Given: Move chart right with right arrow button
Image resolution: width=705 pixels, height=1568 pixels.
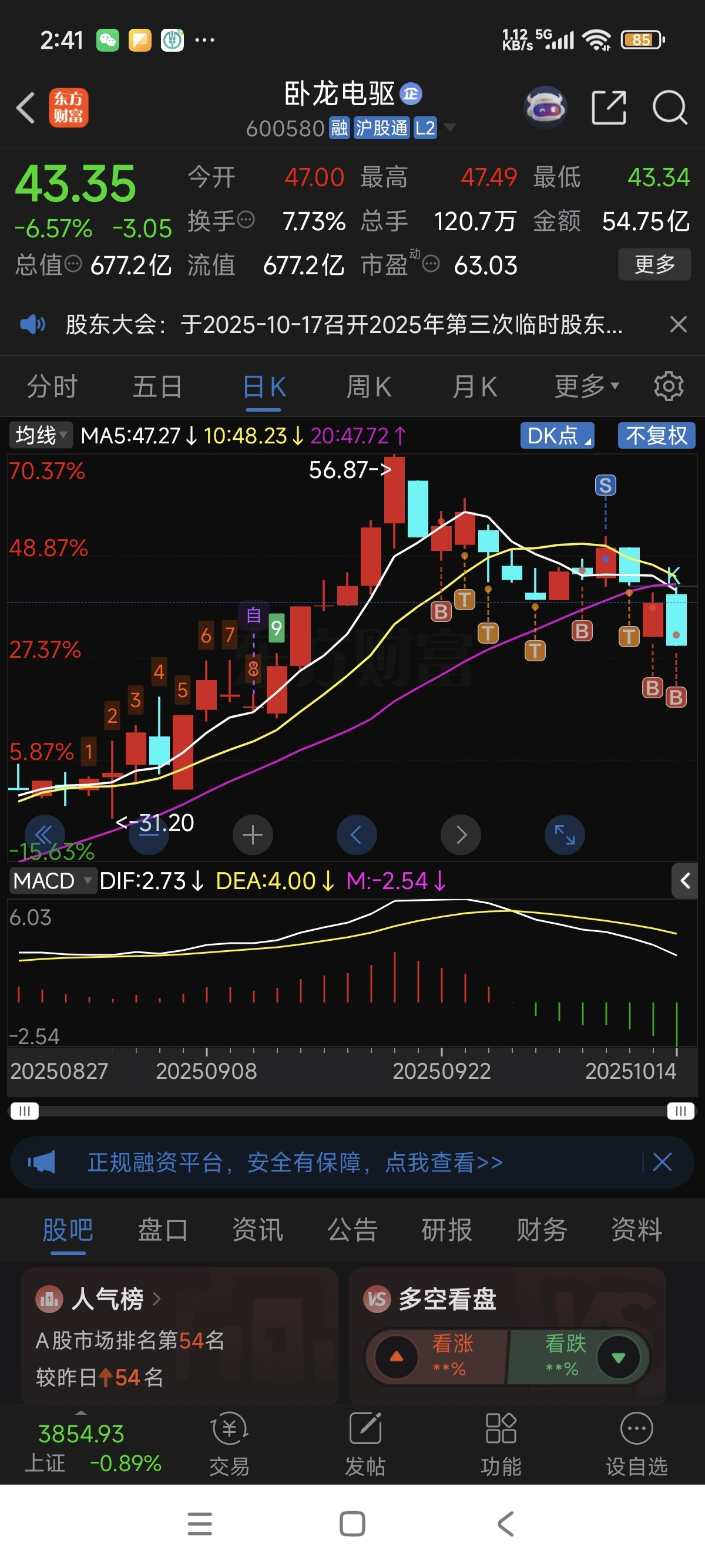Looking at the screenshot, I should (x=461, y=835).
